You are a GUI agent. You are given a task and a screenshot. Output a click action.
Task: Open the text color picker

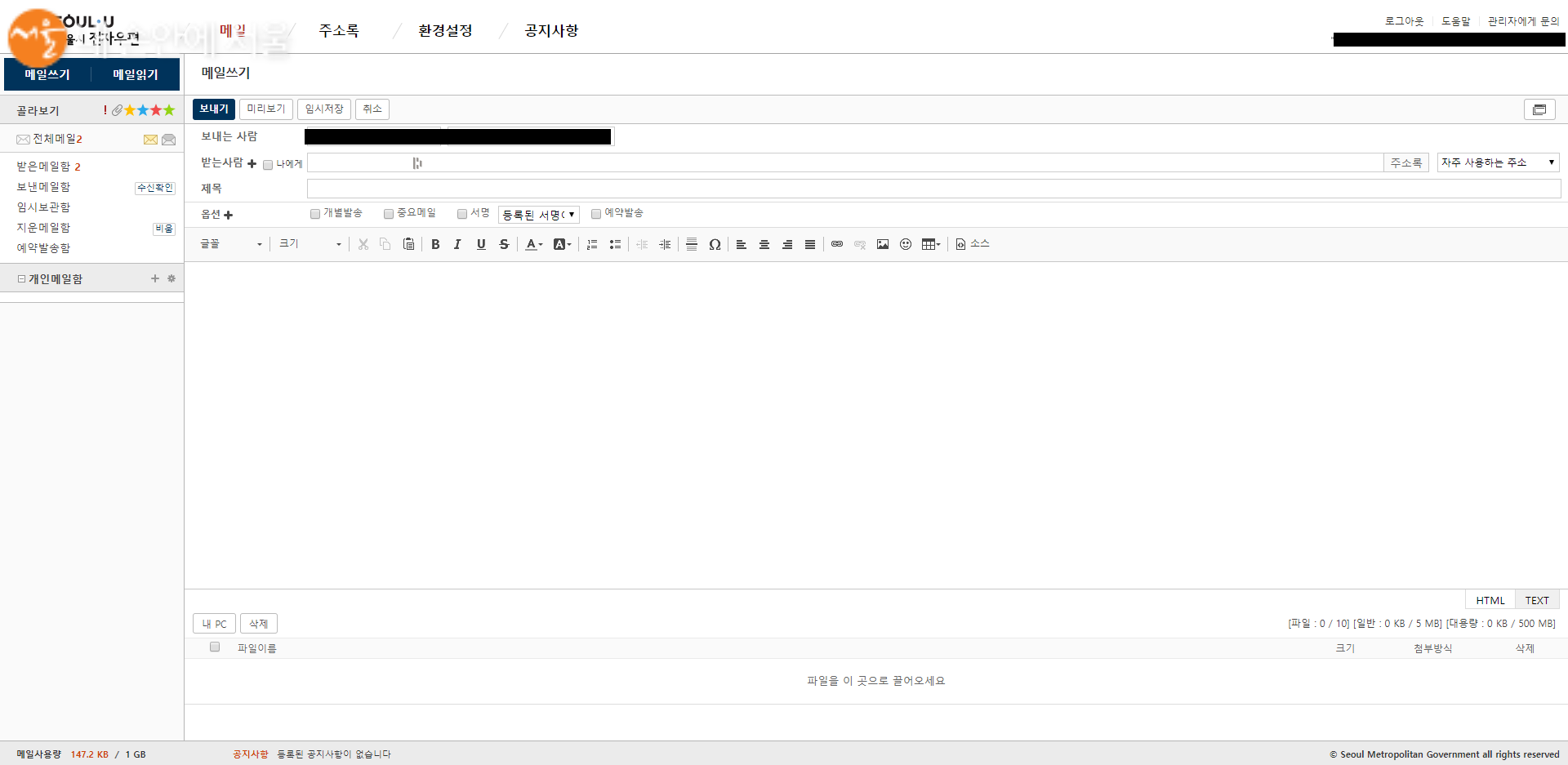(533, 244)
